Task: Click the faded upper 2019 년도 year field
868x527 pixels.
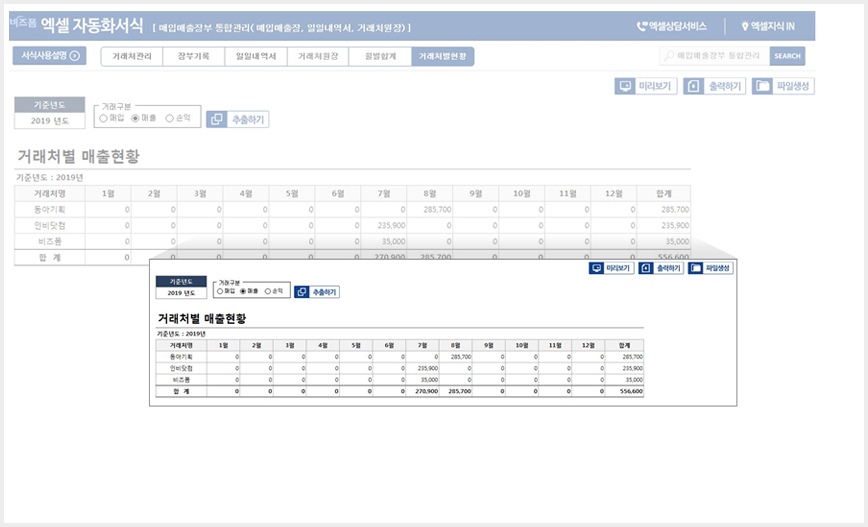Action: (50, 121)
